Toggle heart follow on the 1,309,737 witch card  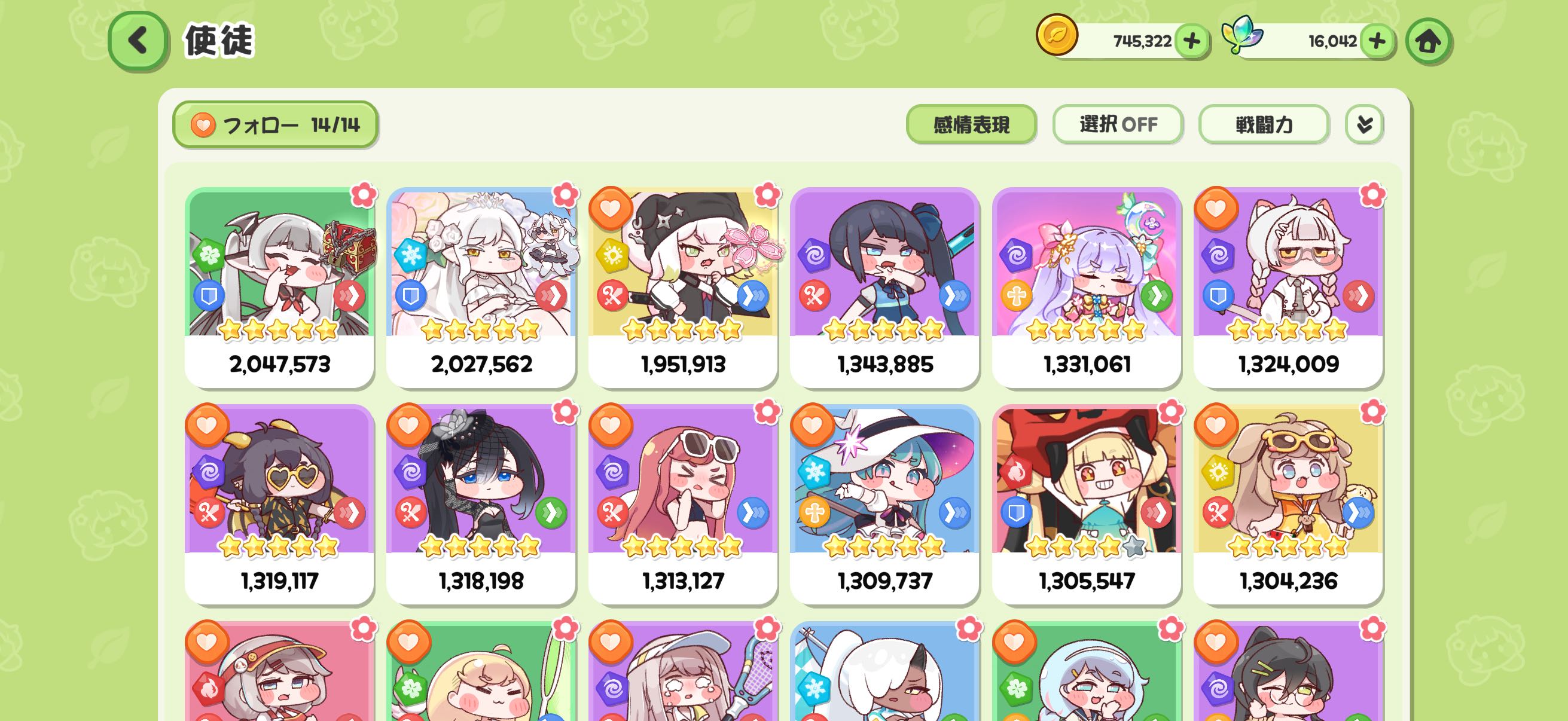coord(812,424)
